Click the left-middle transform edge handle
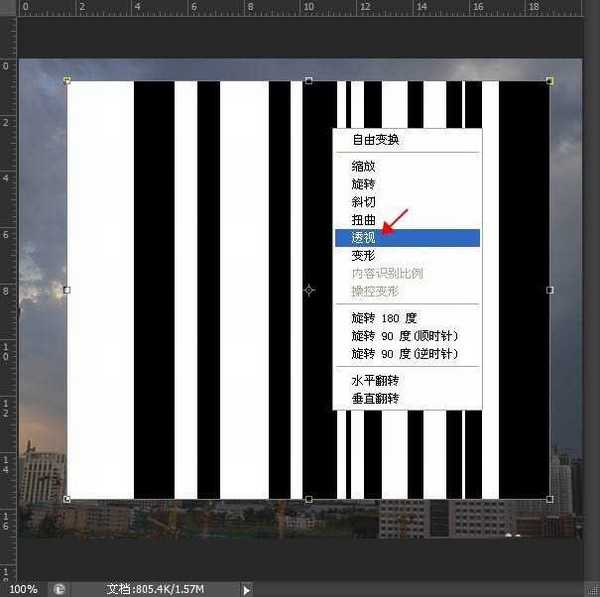600x597 pixels. [67, 290]
